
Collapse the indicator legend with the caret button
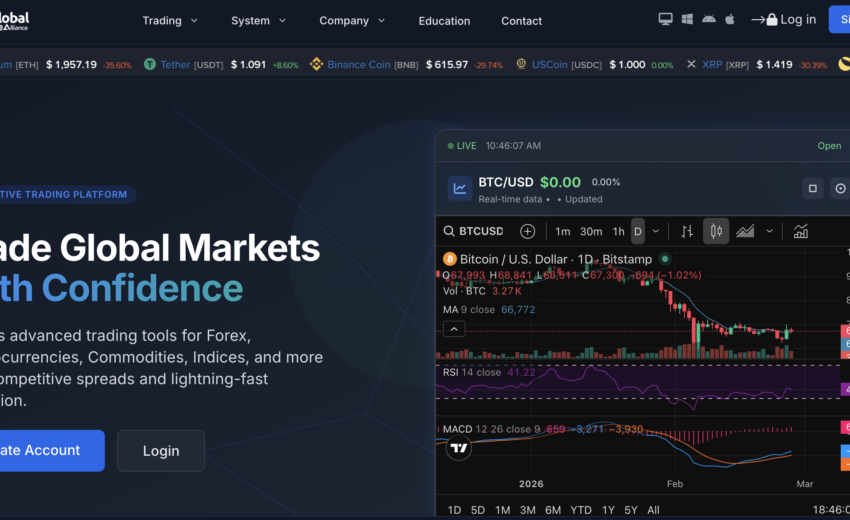(x=454, y=329)
